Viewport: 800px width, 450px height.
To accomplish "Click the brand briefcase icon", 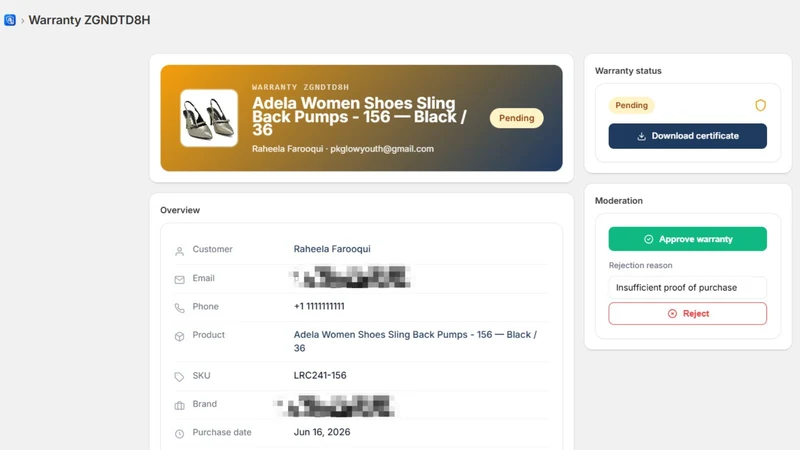I will (x=180, y=406).
